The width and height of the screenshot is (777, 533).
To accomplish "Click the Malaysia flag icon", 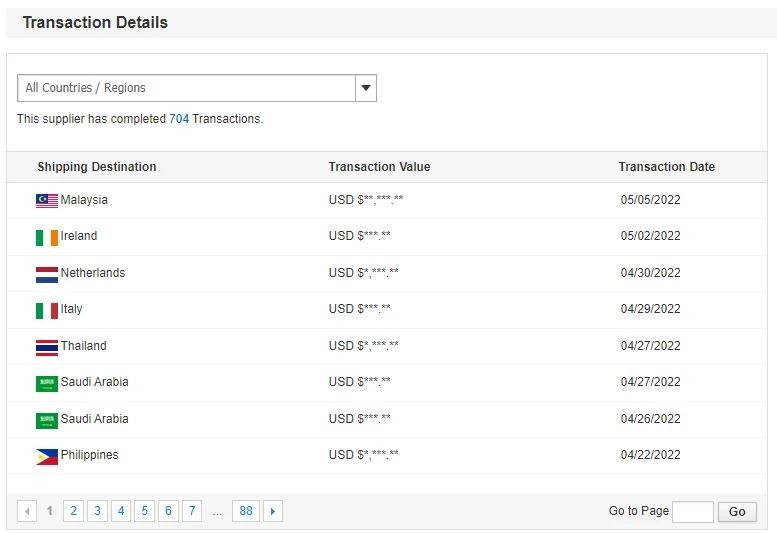I will click(47, 200).
